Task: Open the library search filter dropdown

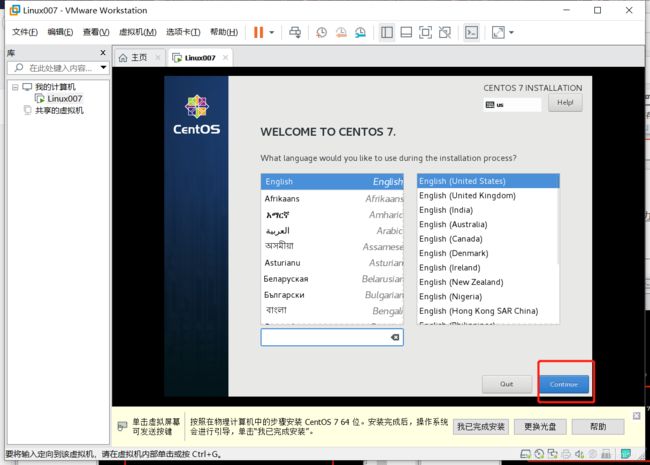Action: coord(103,68)
